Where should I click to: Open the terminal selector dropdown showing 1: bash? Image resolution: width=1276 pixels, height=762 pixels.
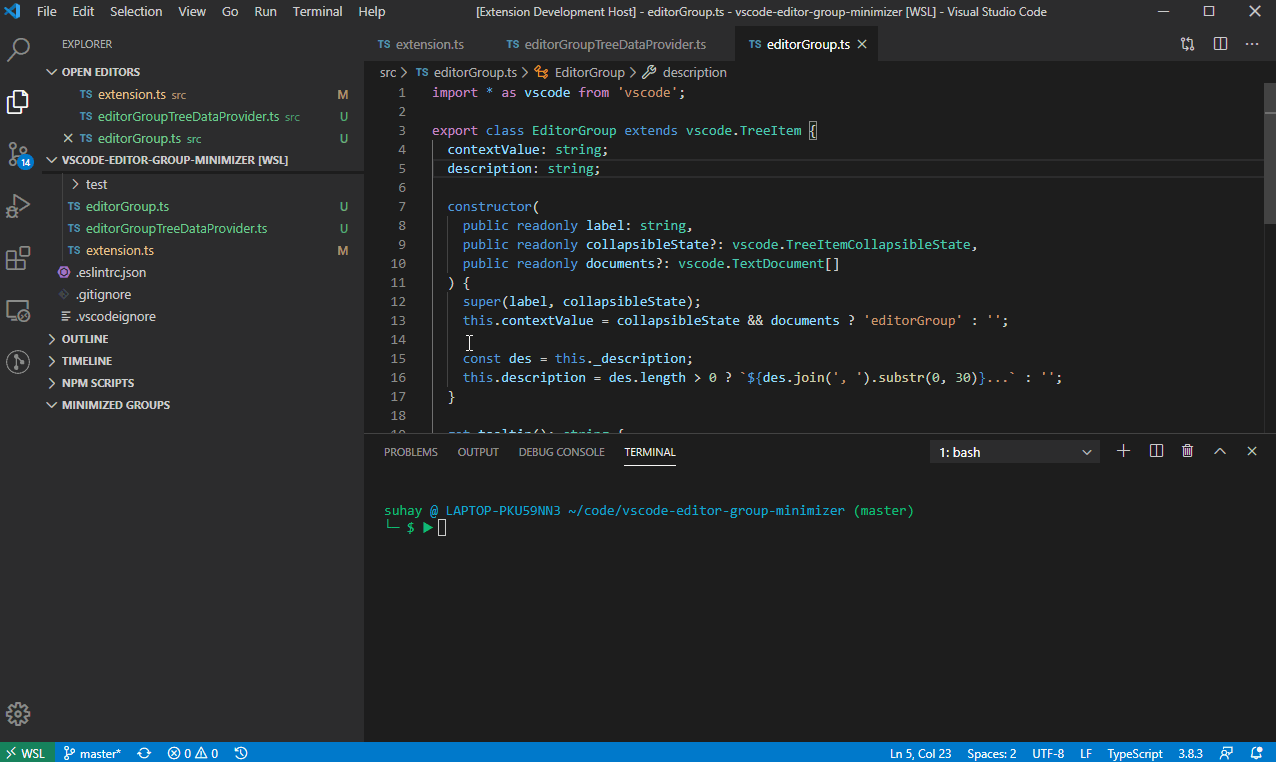pos(1014,451)
